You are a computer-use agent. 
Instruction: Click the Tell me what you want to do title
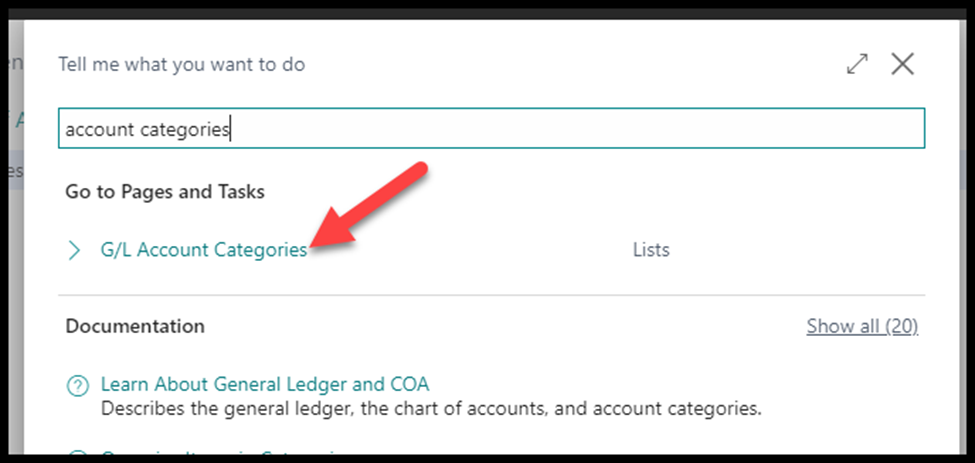pyautogui.click(x=181, y=64)
